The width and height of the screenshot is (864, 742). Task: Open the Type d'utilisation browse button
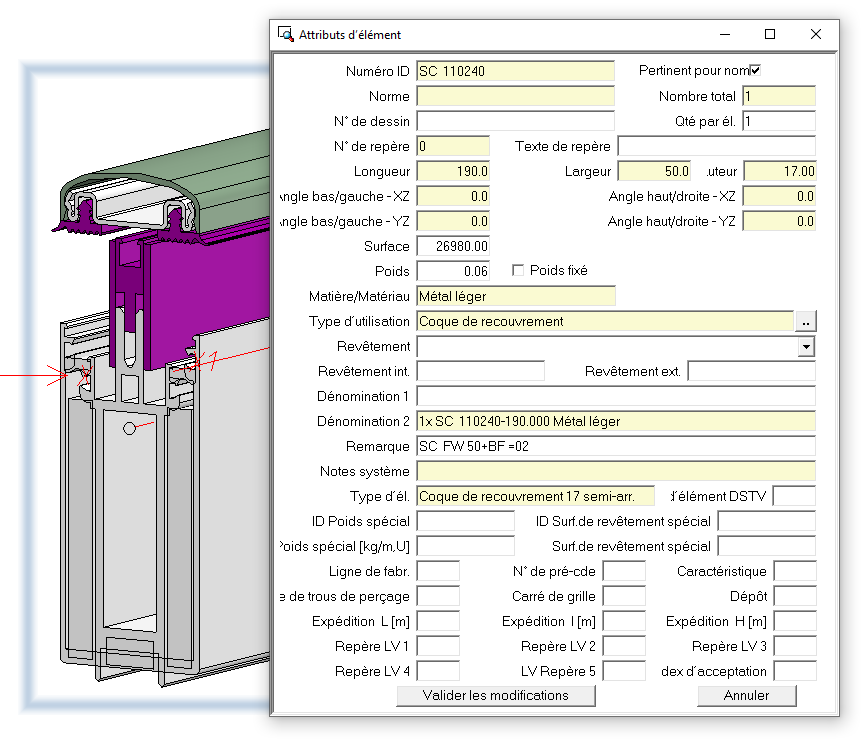(805, 322)
